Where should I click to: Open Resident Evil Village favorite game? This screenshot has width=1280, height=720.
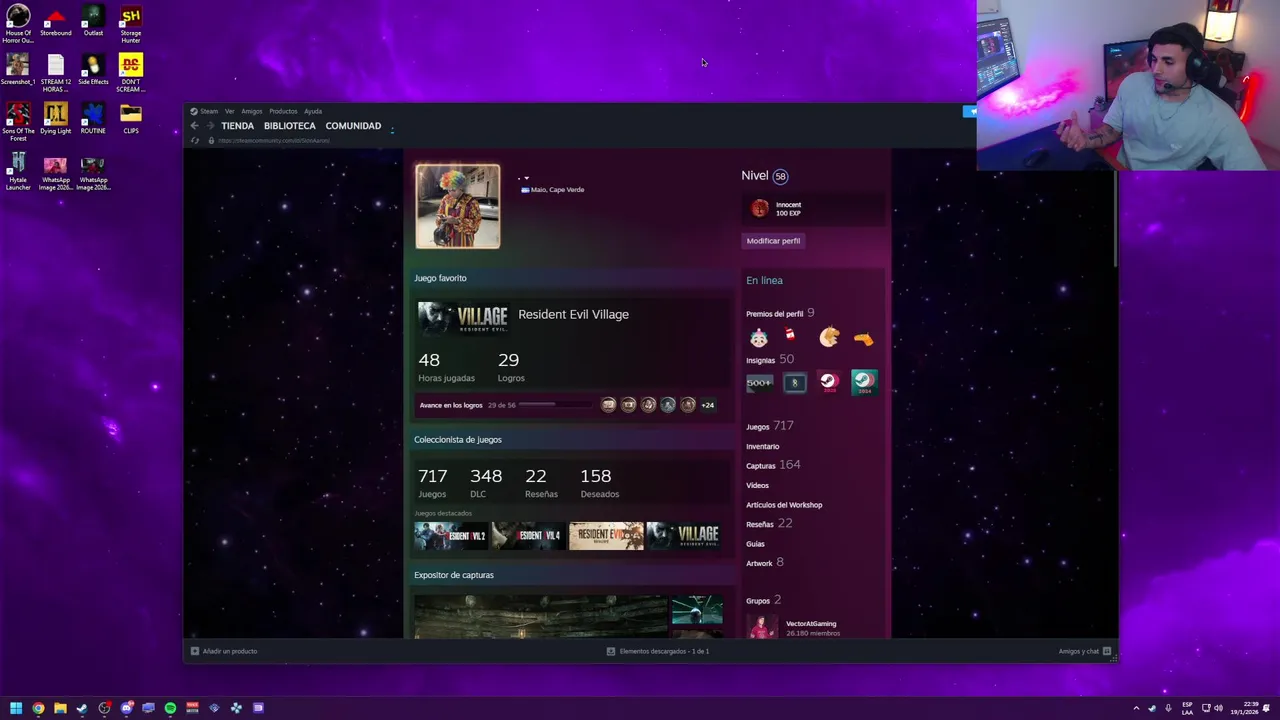pos(573,314)
